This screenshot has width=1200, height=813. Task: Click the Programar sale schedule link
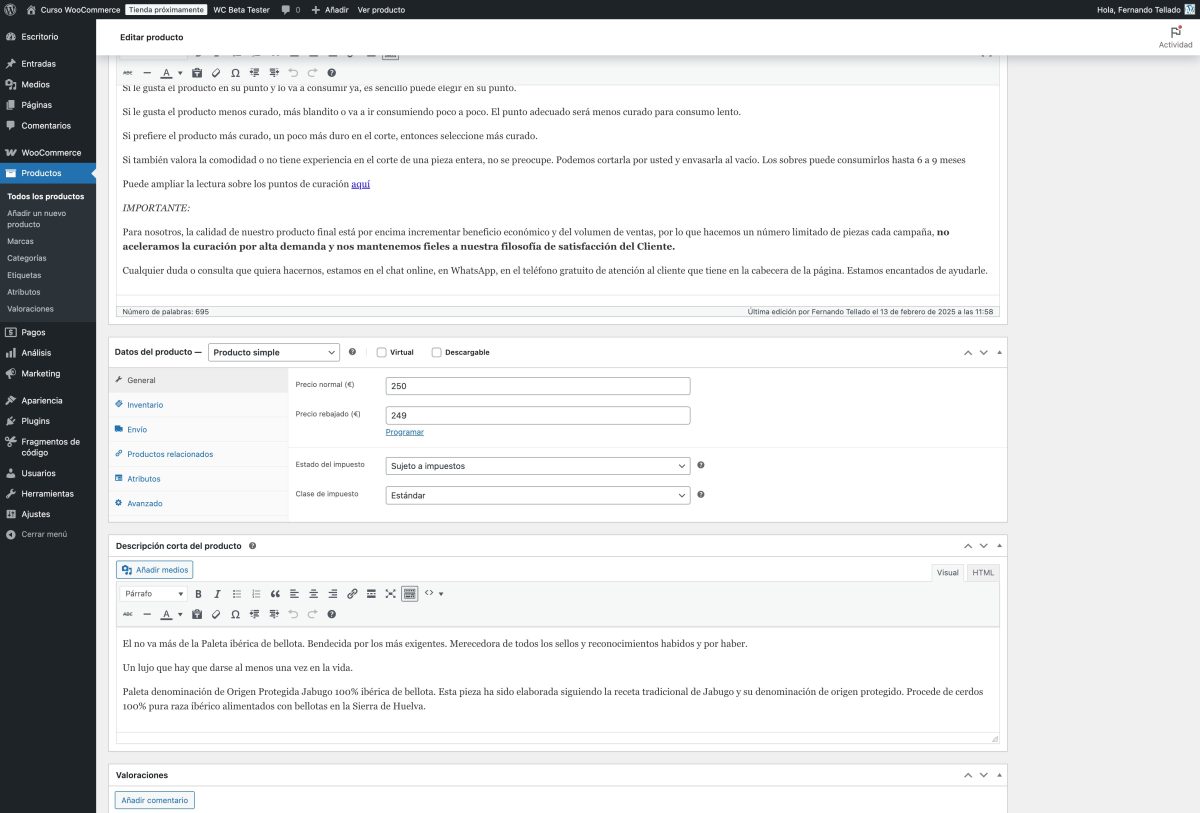coord(404,432)
